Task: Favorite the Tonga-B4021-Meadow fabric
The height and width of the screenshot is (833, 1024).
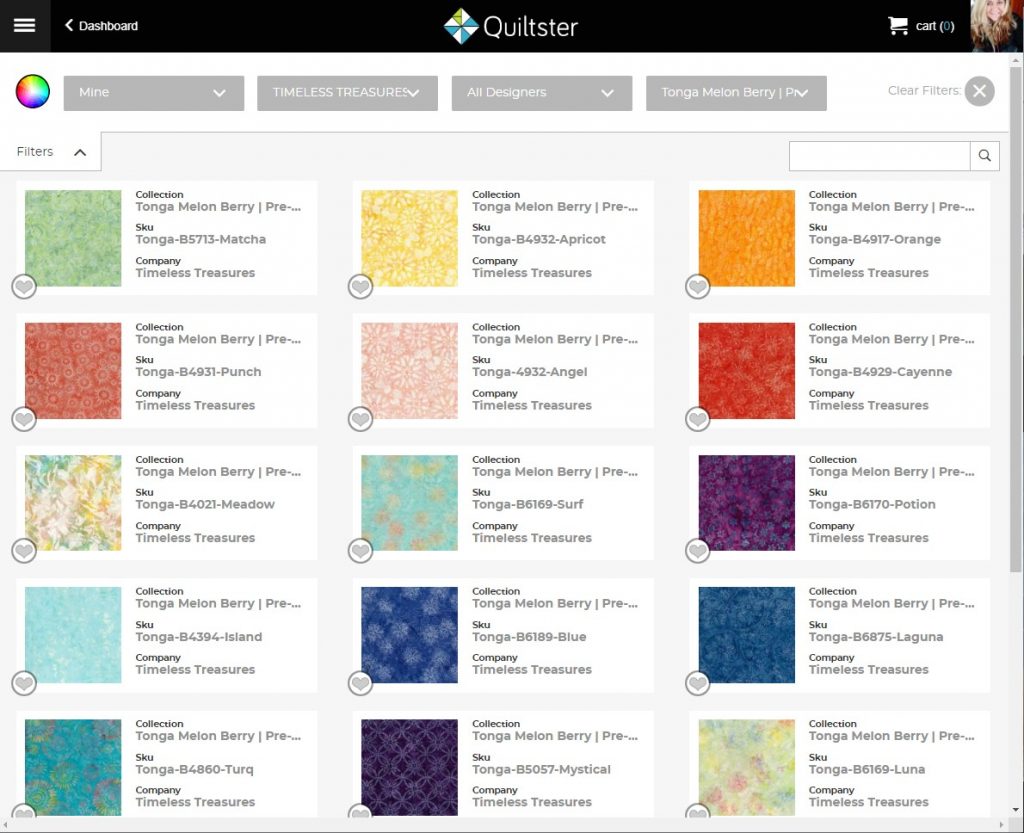Action: 24,551
